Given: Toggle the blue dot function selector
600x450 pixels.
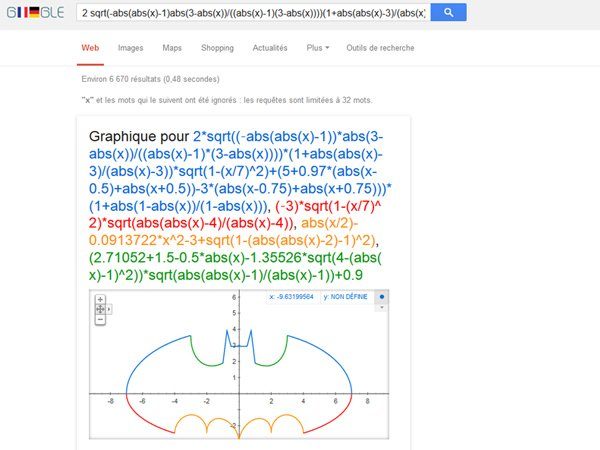Looking at the screenshot, I should click(x=382, y=297).
